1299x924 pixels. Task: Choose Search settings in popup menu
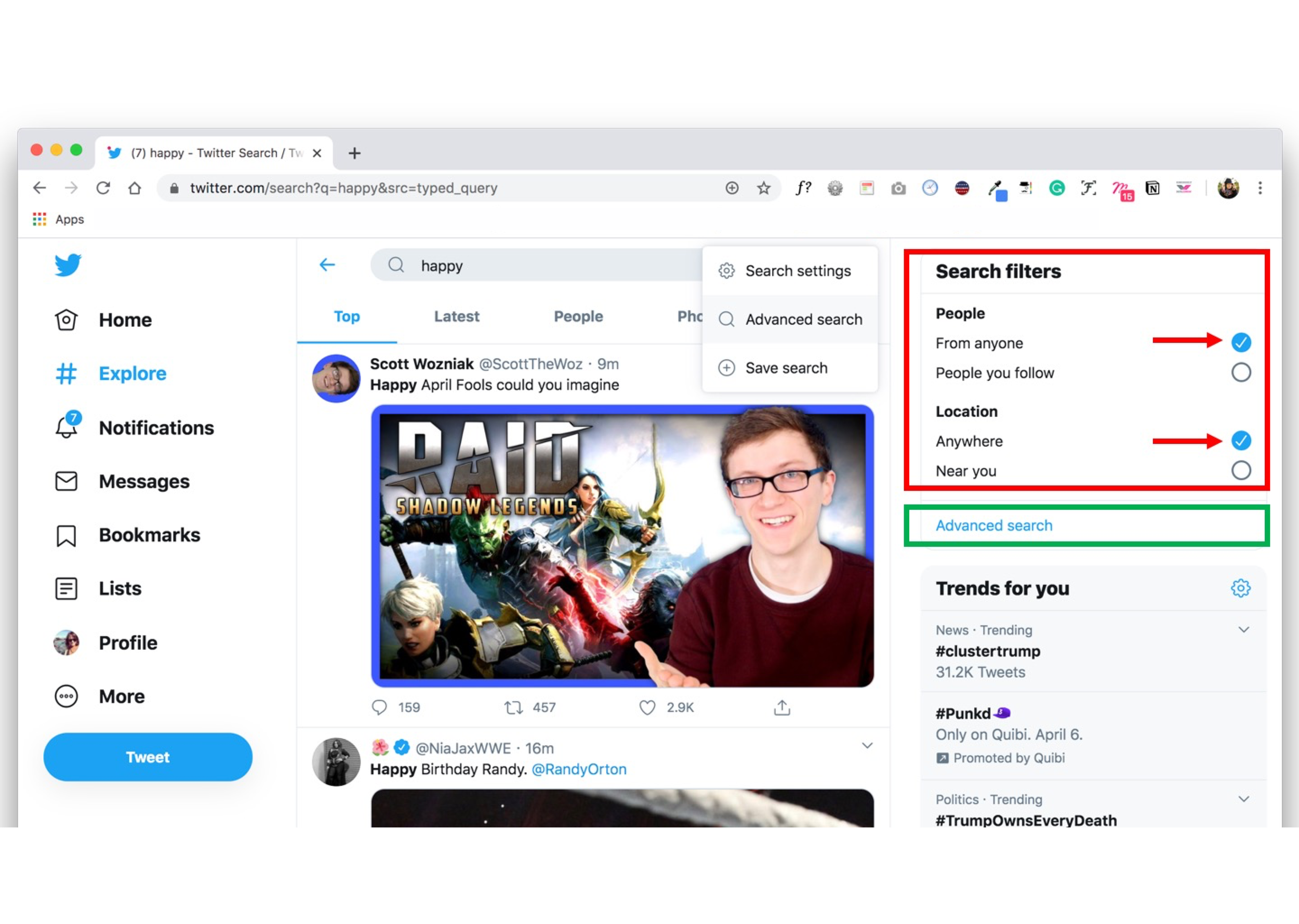(790, 271)
